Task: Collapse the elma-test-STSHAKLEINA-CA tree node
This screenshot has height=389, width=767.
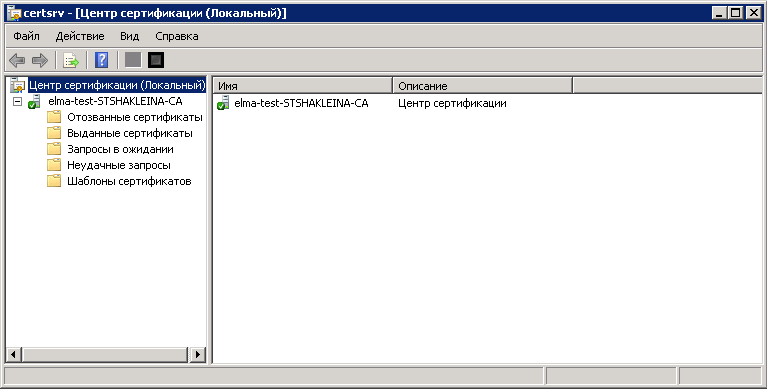Action: (x=18, y=102)
